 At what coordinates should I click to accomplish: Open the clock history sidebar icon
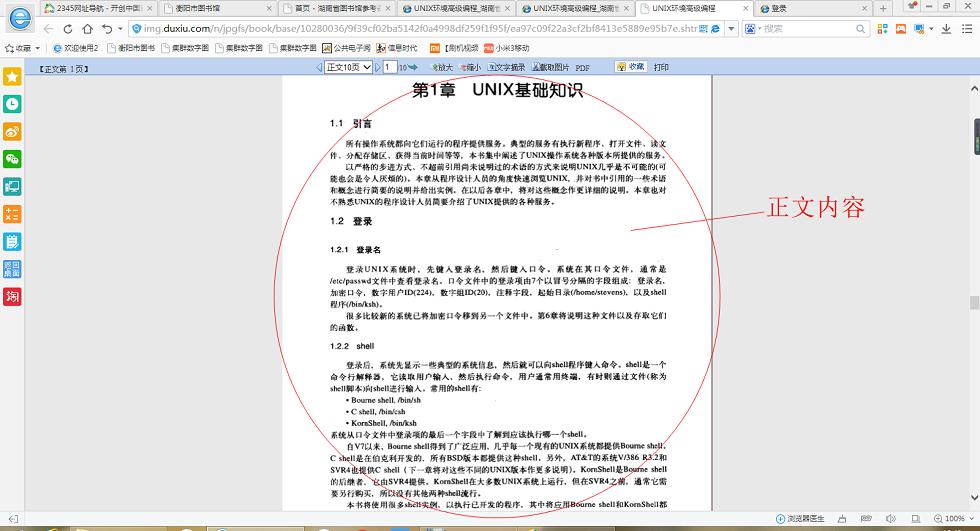[12, 104]
